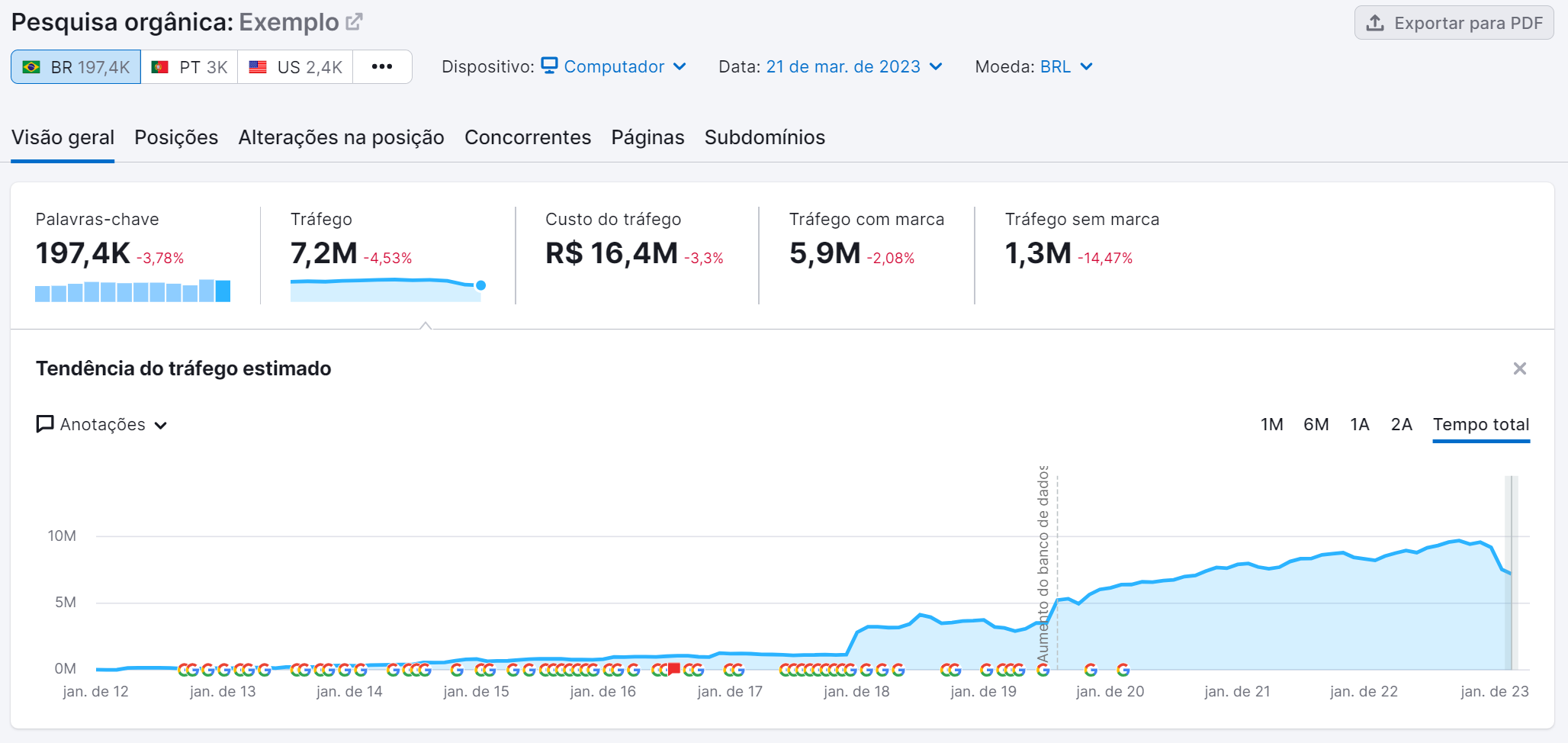Open the Concorrentes tab

coord(528,137)
